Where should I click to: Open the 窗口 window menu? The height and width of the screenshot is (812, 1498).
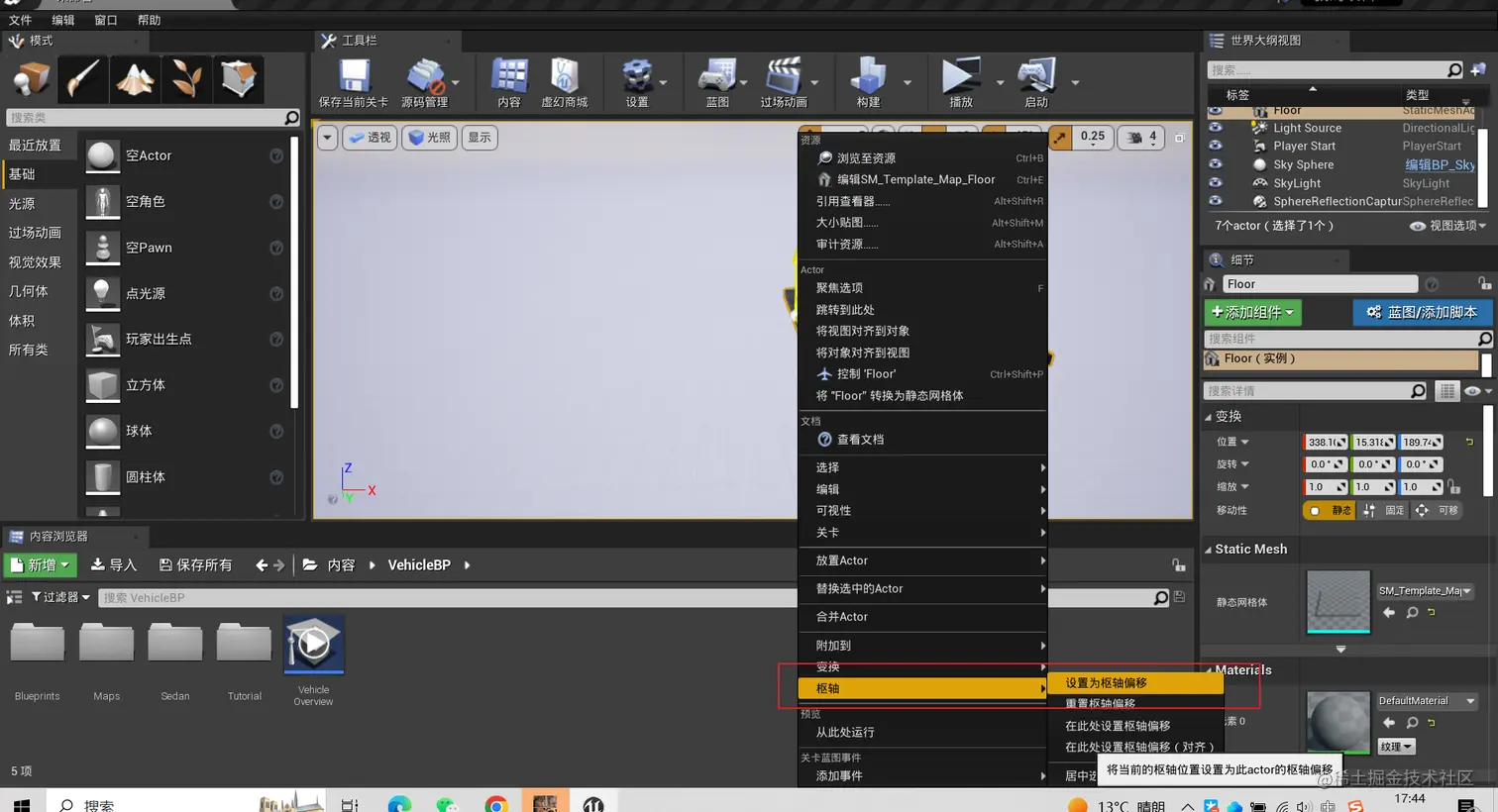(x=106, y=20)
